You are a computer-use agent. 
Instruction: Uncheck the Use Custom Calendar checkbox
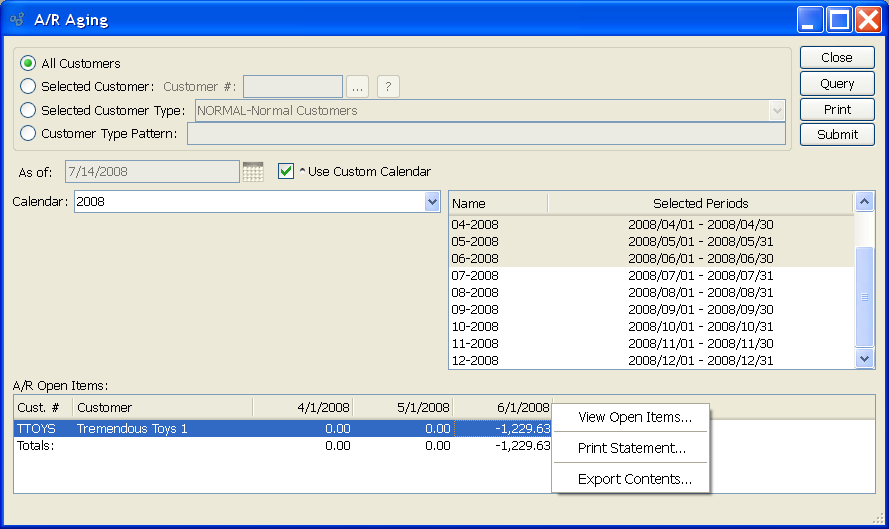click(x=286, y=171)
